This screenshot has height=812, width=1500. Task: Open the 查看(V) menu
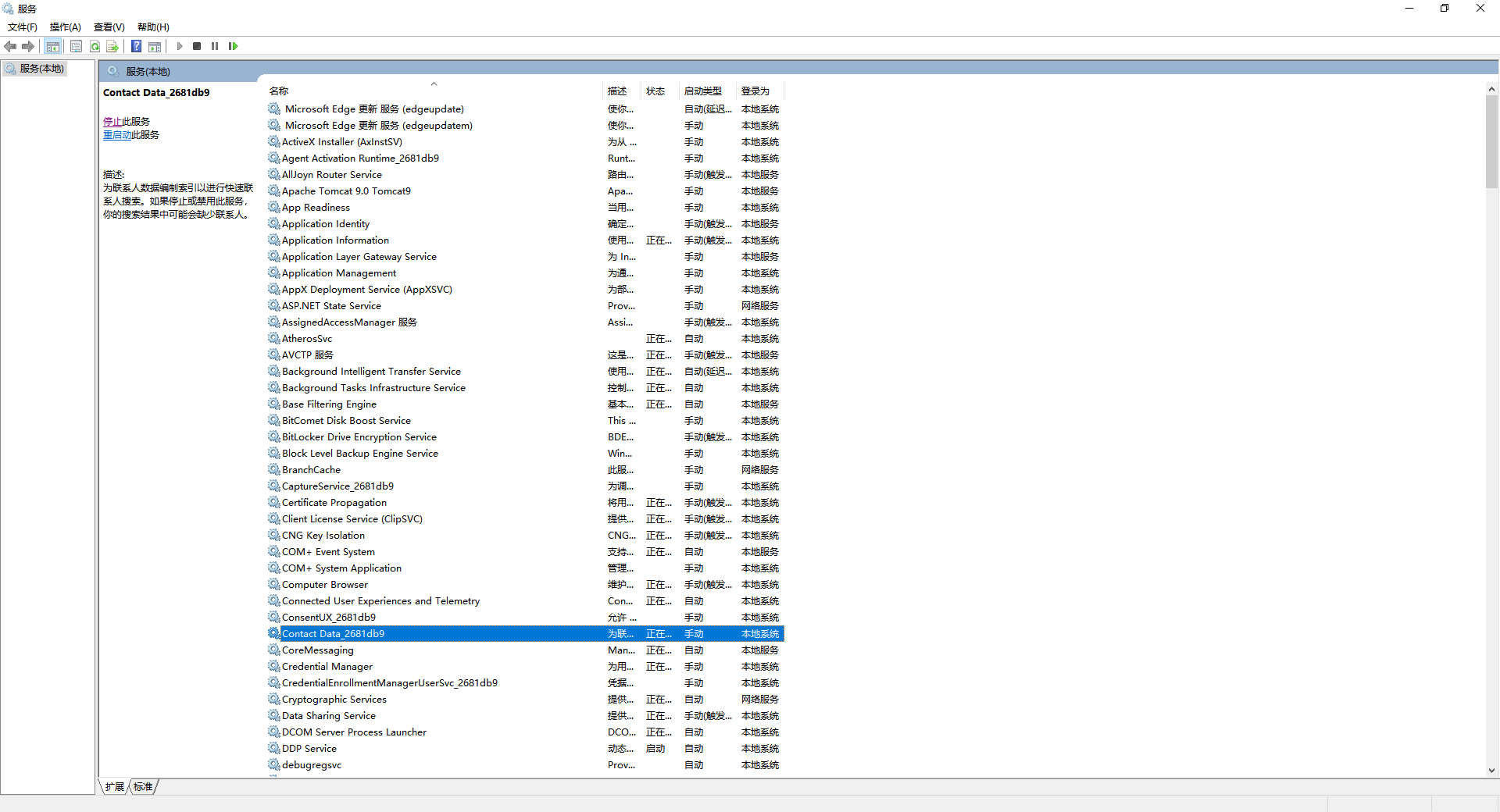point(109,27)
